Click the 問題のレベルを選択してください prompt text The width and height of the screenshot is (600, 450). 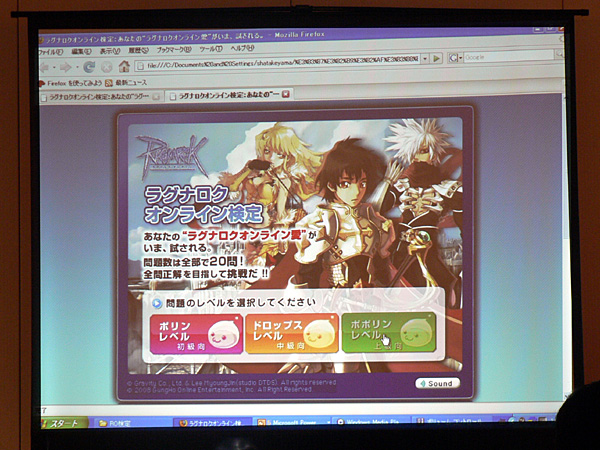[241, 303]
